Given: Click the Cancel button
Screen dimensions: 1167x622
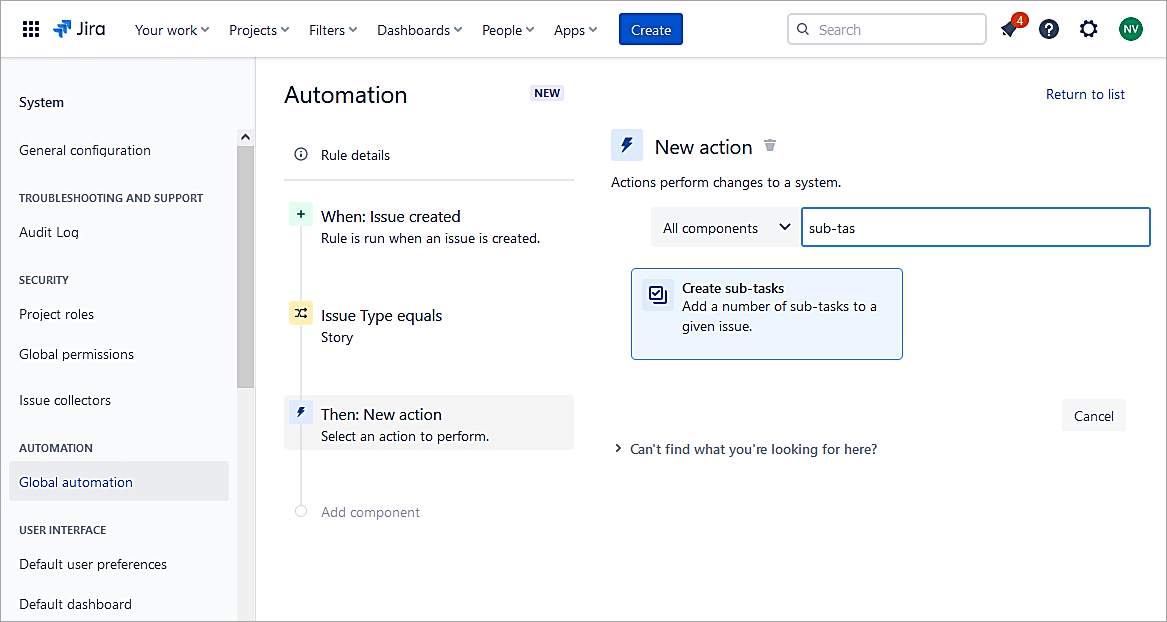Looking at the screenshot, I should pyautogui.click(x=1093, y=416).
